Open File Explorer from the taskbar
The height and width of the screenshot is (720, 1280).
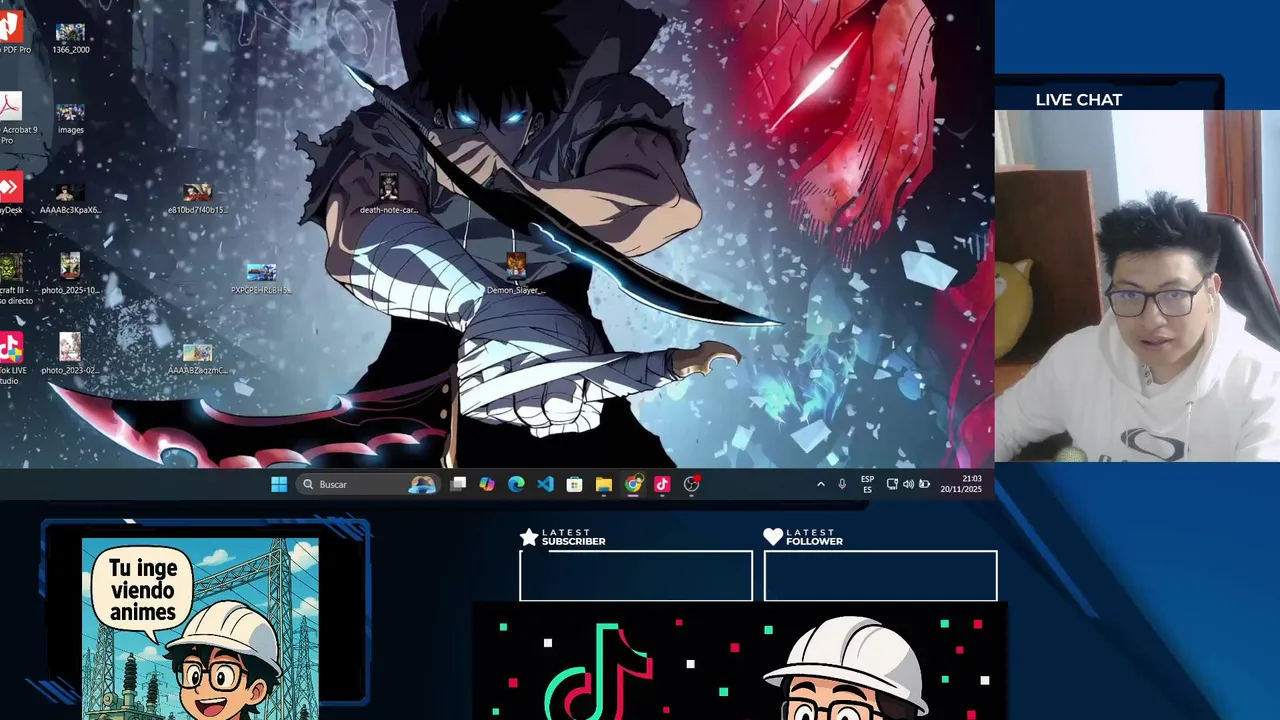pyautogui.click(x=603, y=484)
